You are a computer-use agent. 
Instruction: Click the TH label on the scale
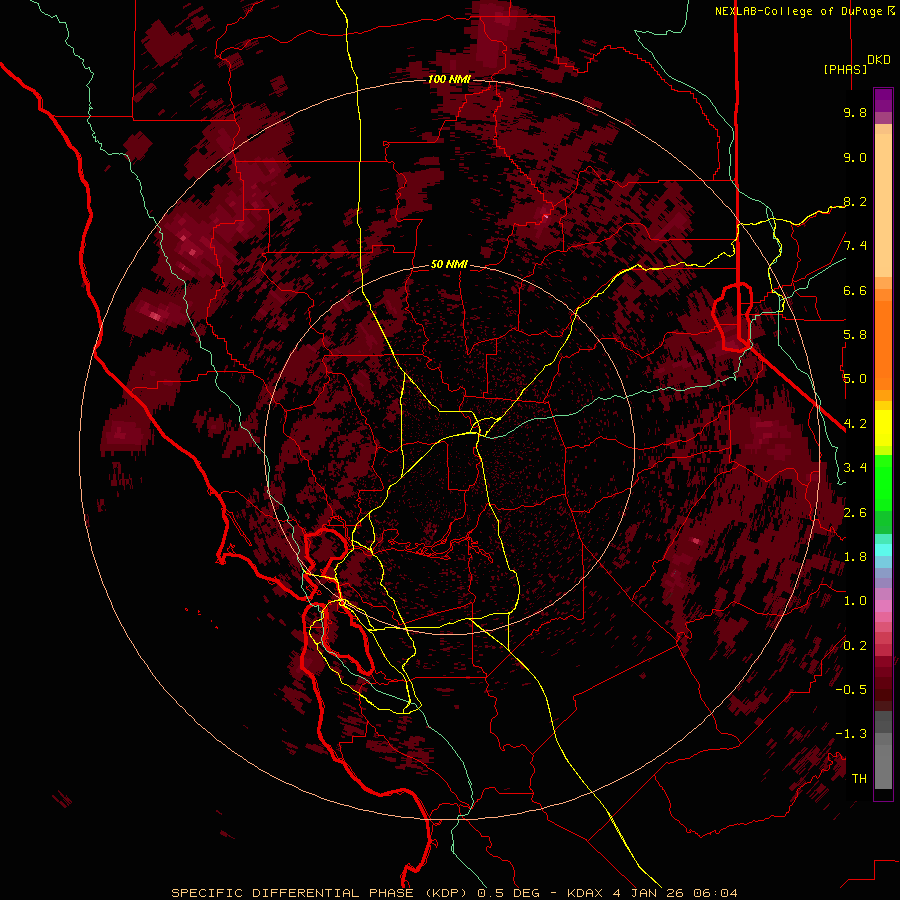point(859,778)
